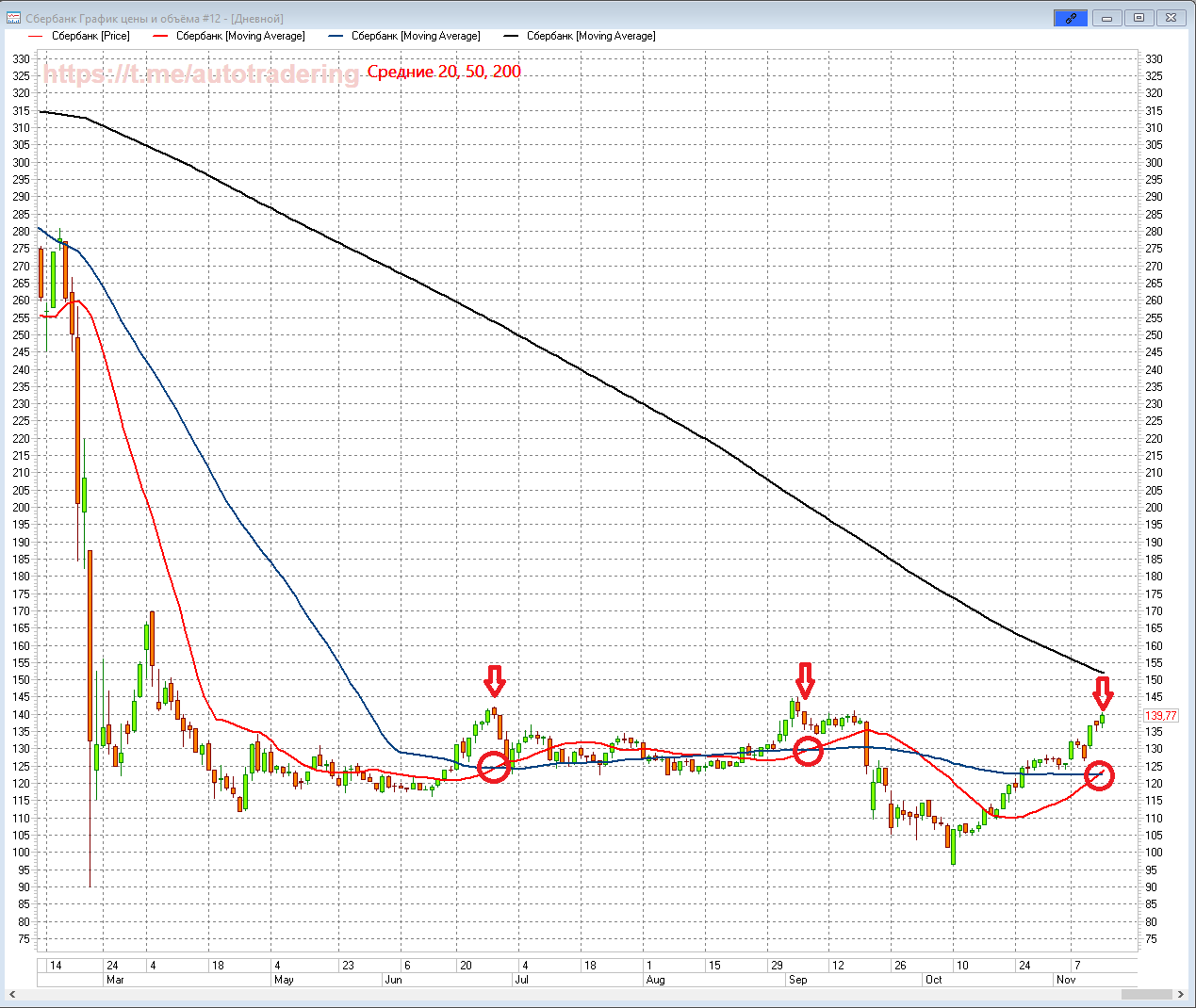The width and height of the screenshot is (1196, 1008).
Task: Click the 'Средние 20, 50, 200' annotation
Action: (444, 72)
